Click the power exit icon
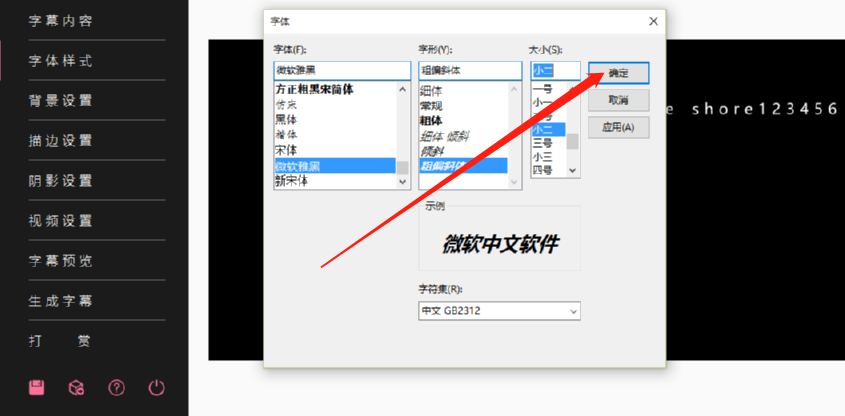This screenshot has height=416, width=845. click(x=156, y=387)
